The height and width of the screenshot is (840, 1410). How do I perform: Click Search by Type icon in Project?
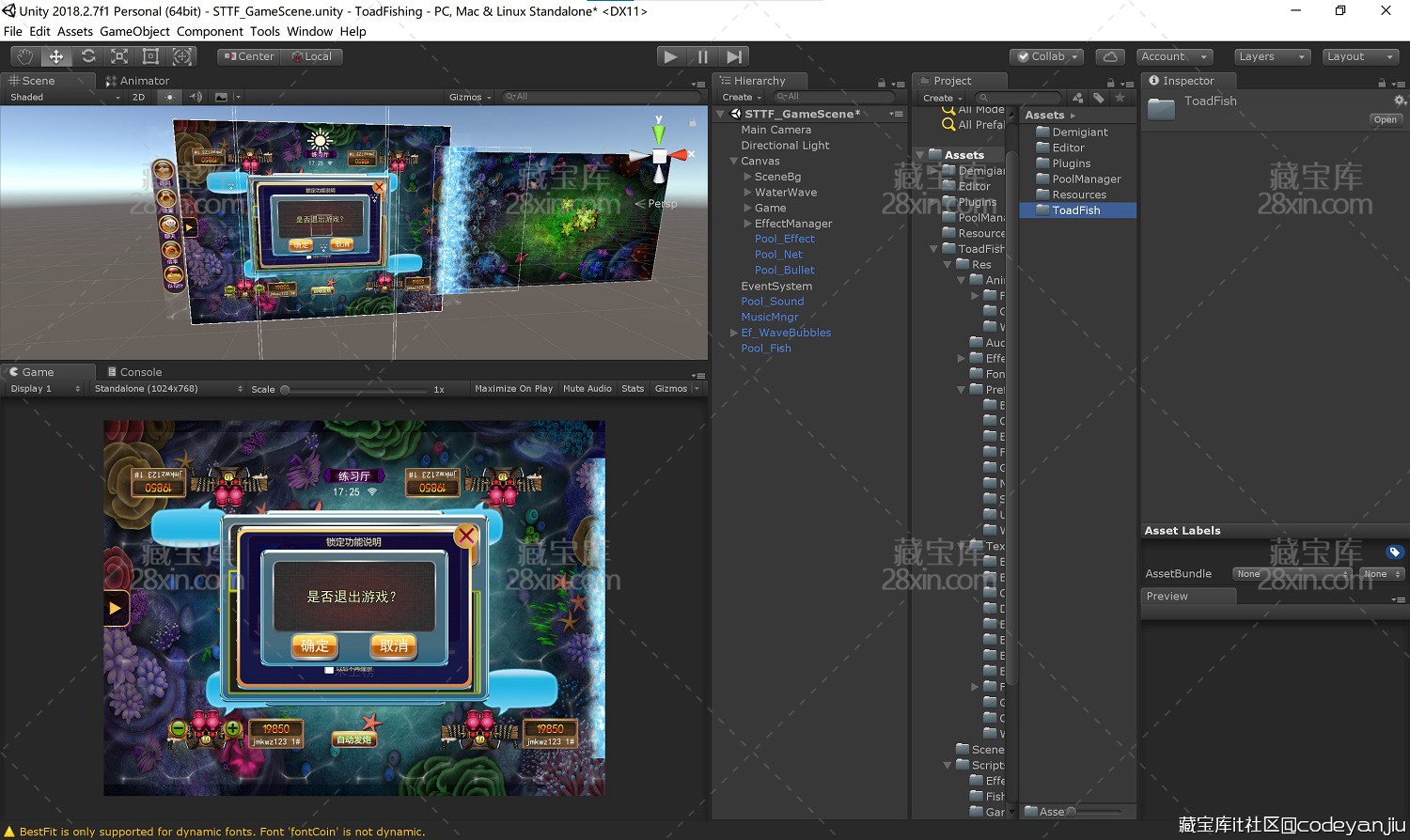[x=1077, y=98]
